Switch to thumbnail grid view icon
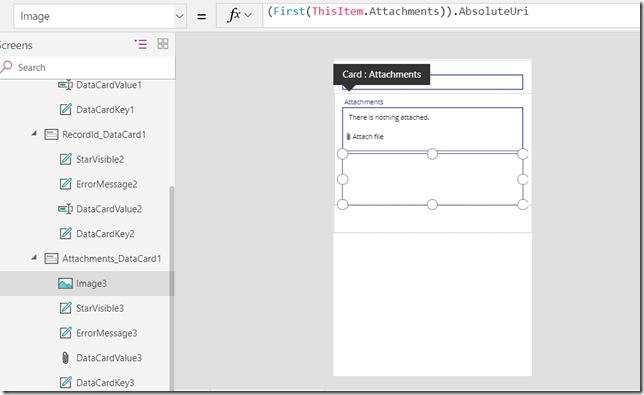Viewport: 644px width, 395px height. (163, 44)
